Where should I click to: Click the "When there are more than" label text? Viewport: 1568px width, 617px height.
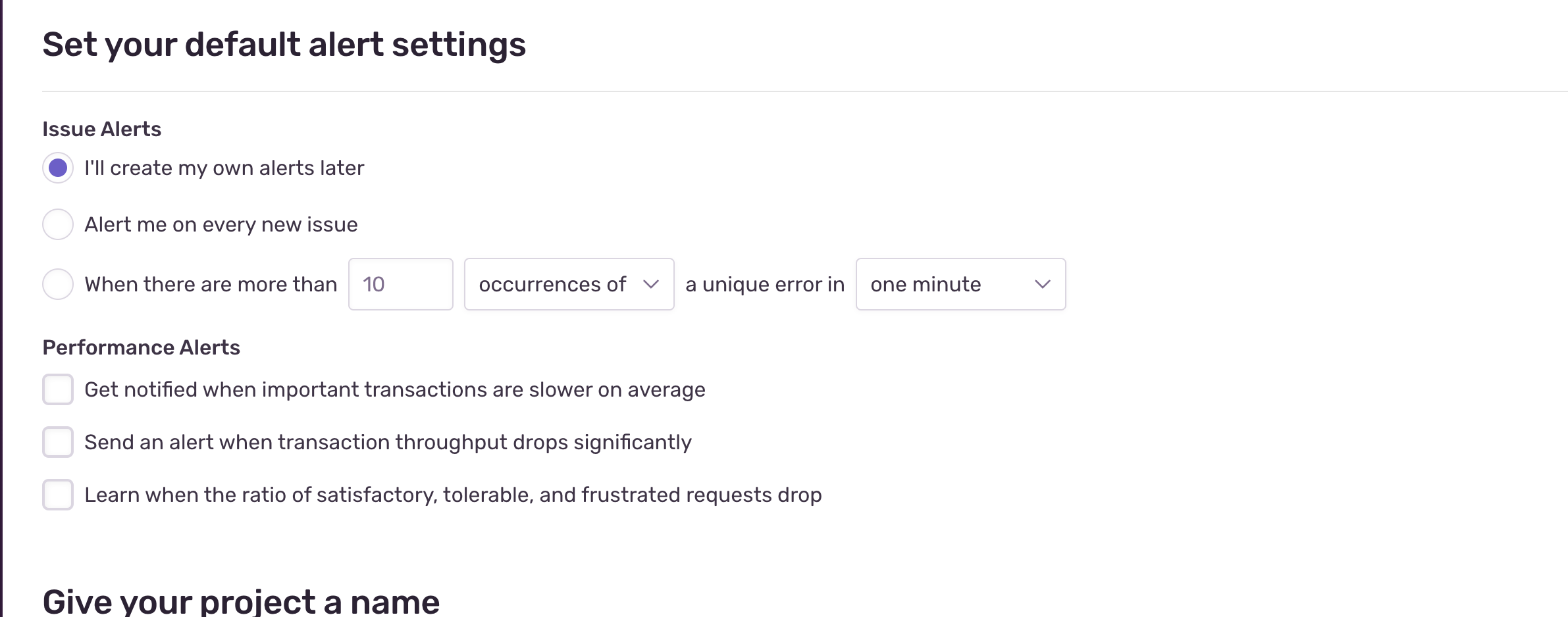(211, 284)
